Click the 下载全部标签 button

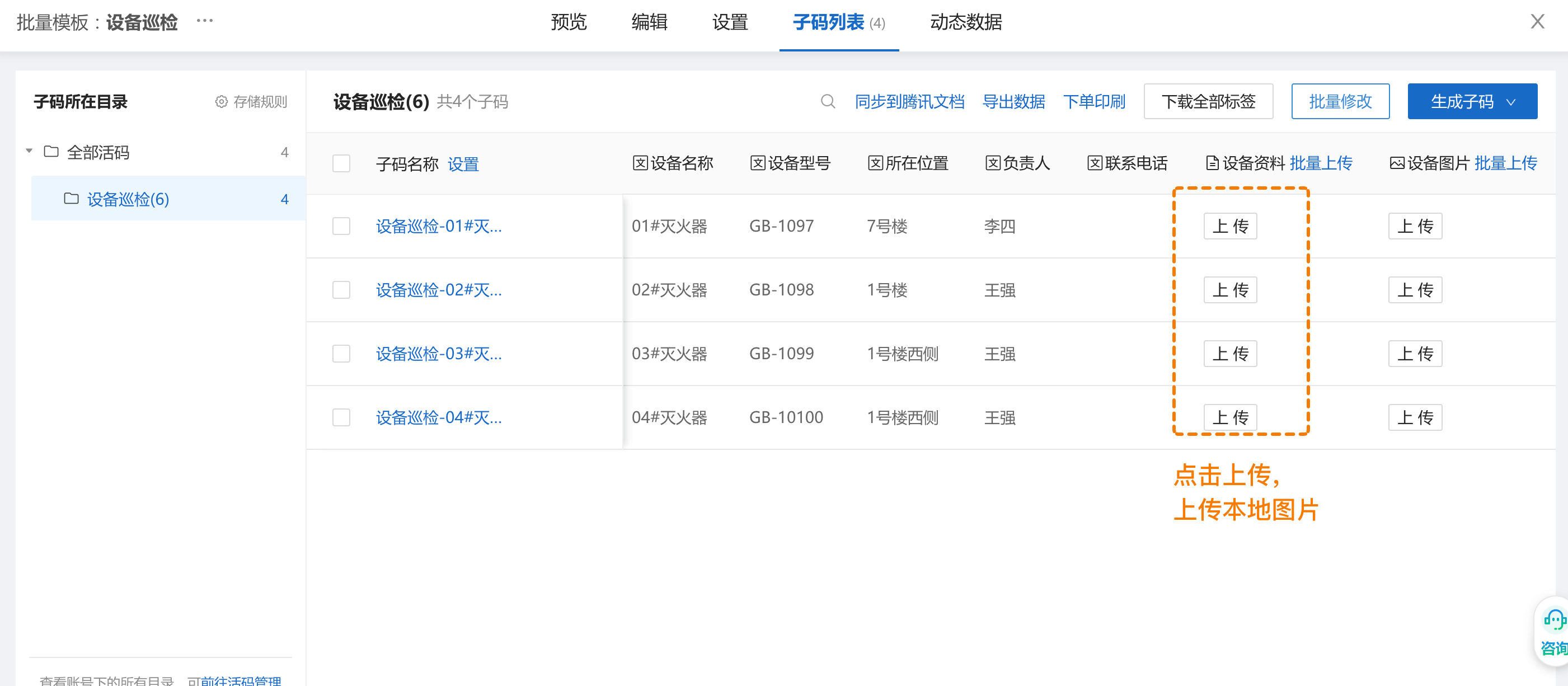pos(1208,102)
